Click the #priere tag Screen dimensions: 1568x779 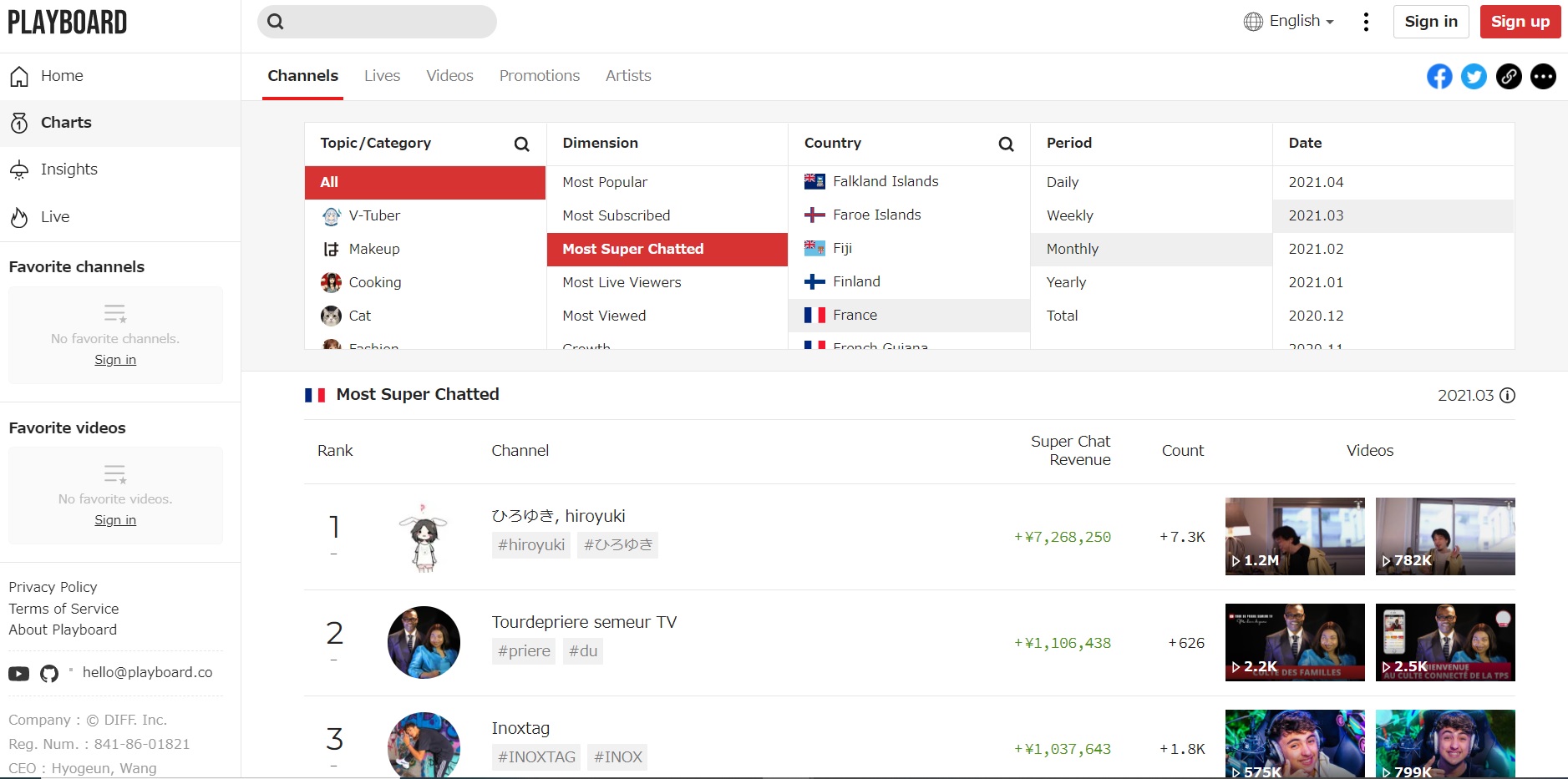524,651
